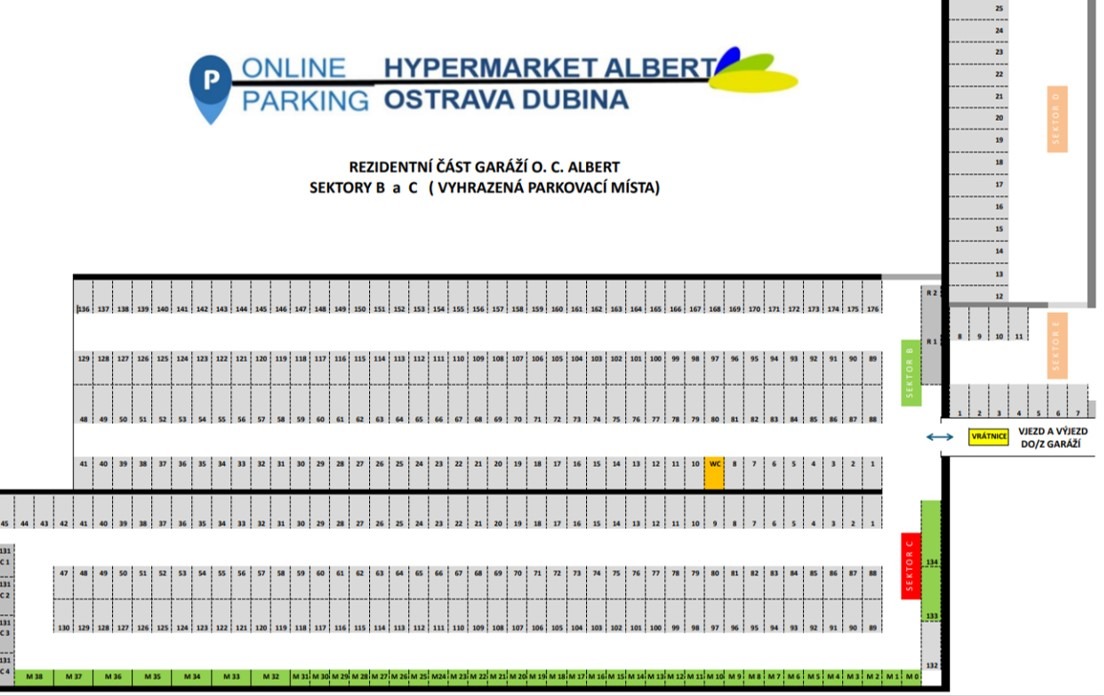Image resolution: width=1104 pixels, height=696 pixels.
Task: Select motorcycle spot M 20
Action: [518, 677]
